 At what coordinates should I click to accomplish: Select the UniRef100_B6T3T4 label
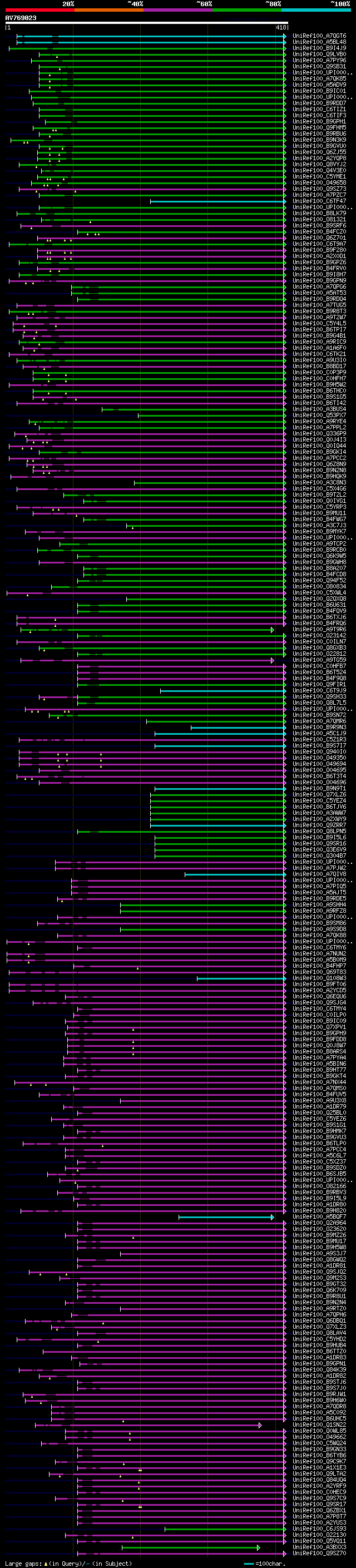[x=319, y=776]
